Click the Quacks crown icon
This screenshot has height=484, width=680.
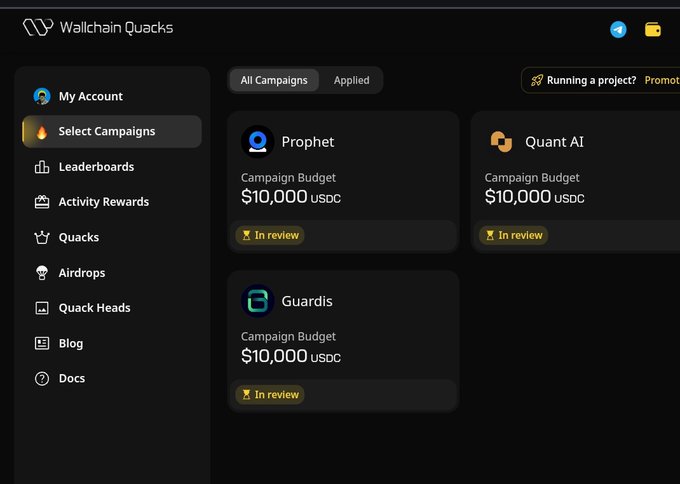[42, 238]
